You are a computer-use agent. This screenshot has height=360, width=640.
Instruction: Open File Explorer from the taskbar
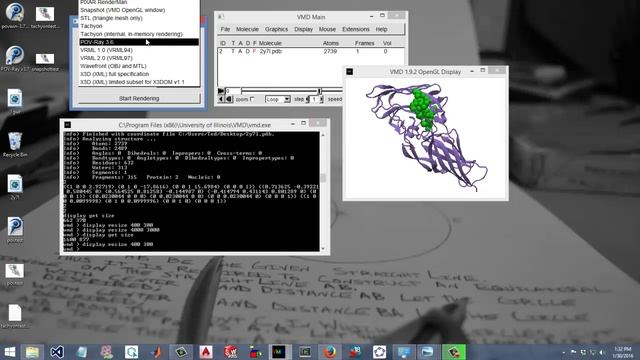click(32, 352)
